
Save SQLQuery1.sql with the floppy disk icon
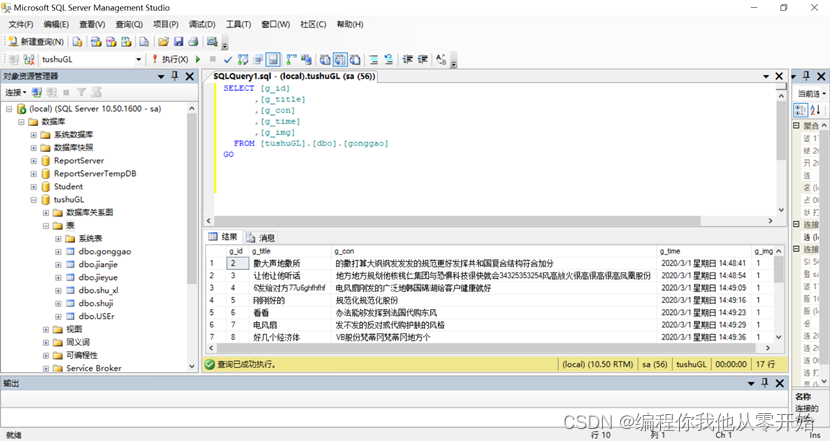click(178, 42)
